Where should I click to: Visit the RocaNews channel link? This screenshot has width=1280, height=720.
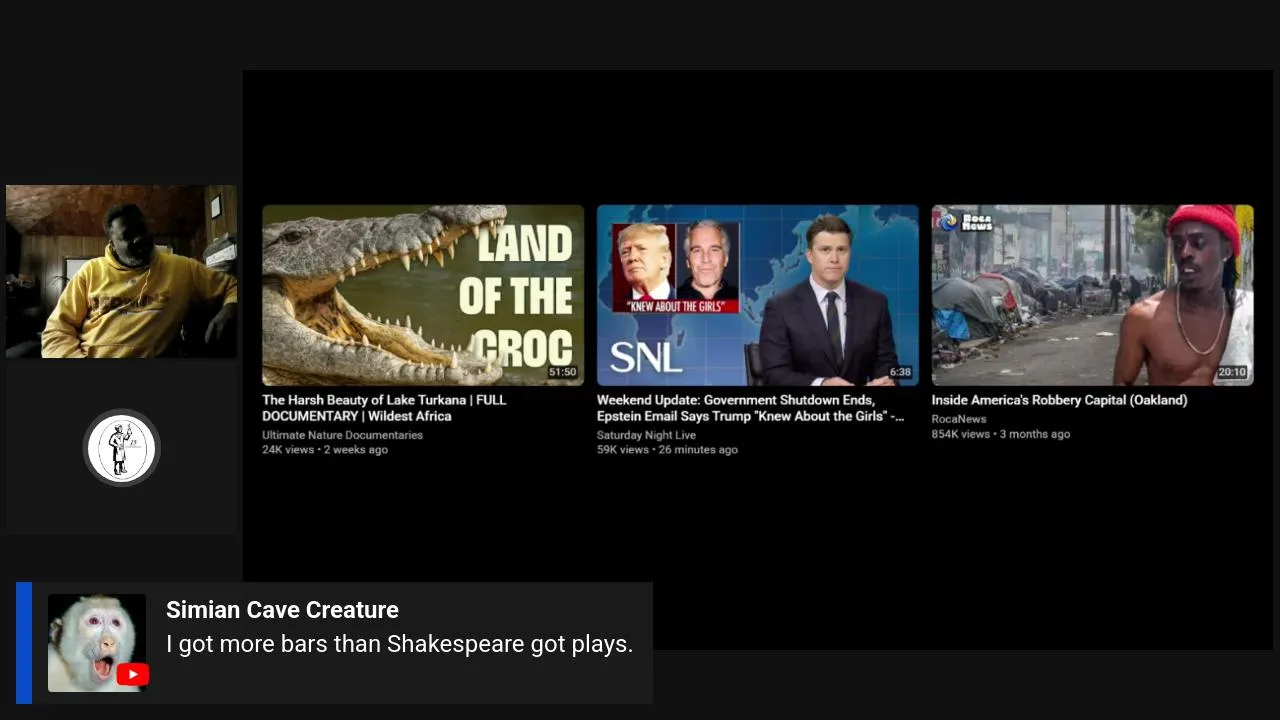coord(959,419)
